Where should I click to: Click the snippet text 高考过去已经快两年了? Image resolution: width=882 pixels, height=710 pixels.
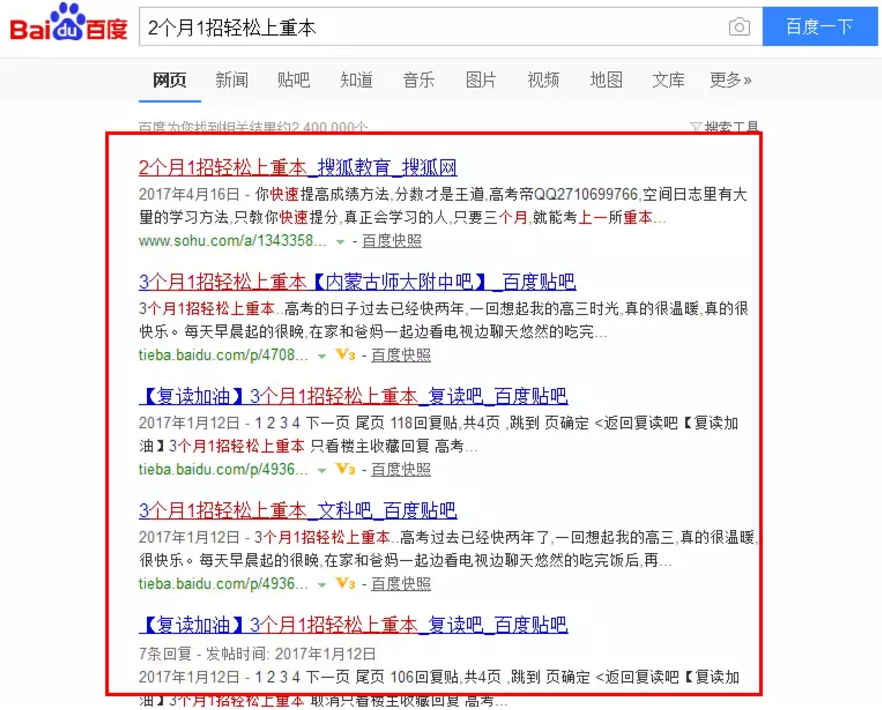click(474, 537)
